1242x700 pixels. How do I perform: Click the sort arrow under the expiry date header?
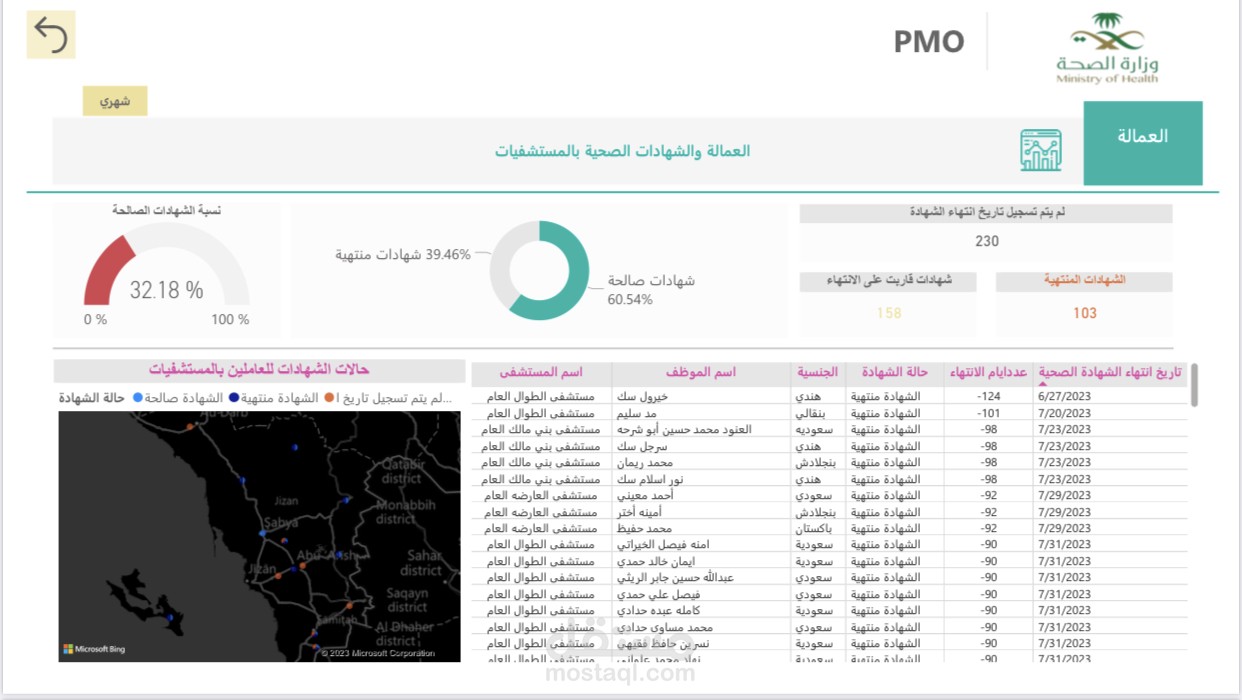pyautogui.click(x=1044, y=384)
